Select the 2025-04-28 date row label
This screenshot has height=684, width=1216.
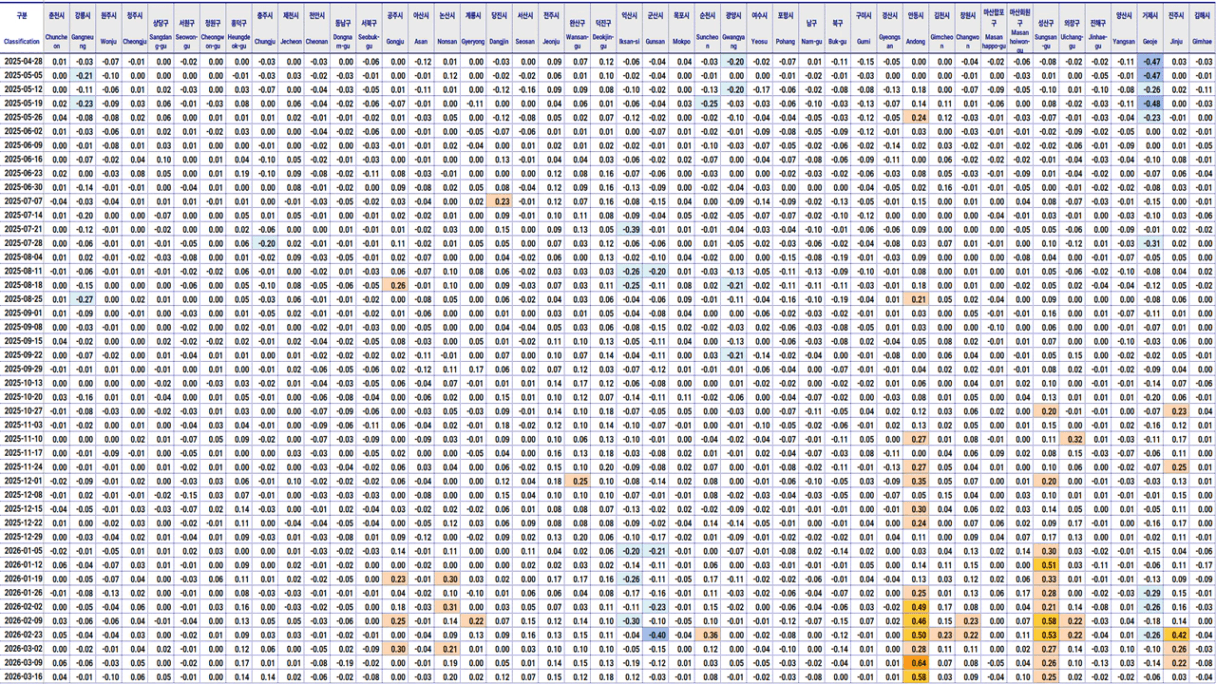pos(22,61)
